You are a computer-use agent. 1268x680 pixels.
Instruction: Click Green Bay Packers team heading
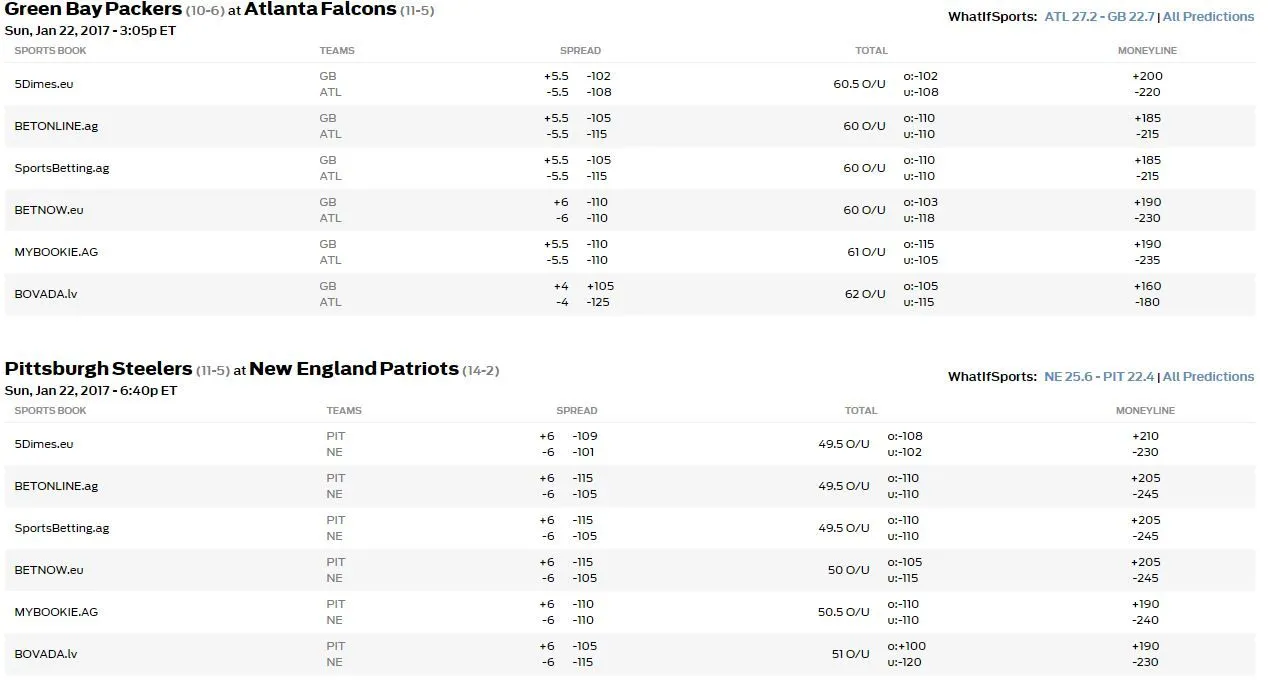click(x=93, y=10)
